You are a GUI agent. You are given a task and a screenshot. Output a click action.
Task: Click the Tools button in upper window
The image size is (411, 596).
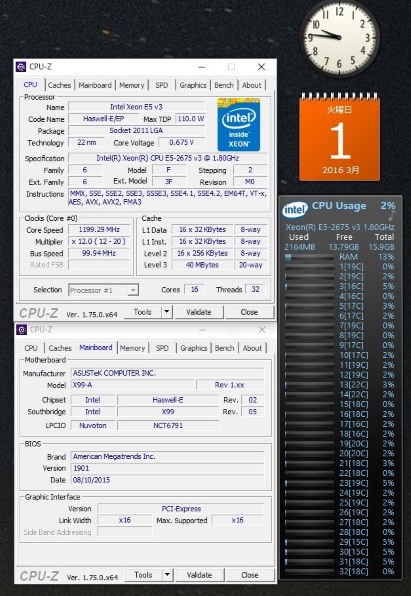click(143, 312)
